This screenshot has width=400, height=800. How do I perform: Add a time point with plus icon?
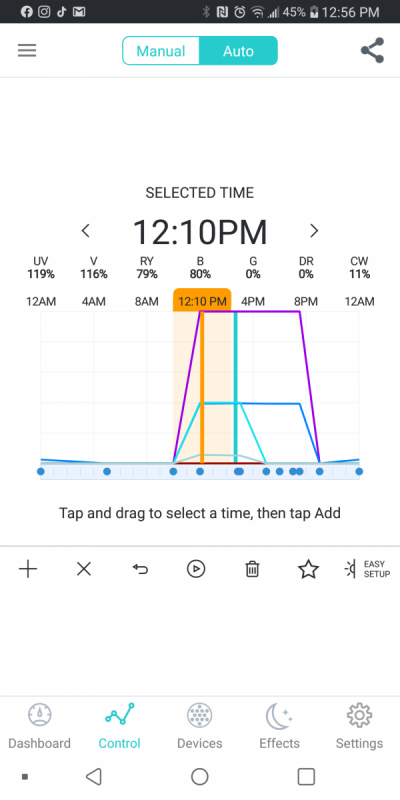coord(28,569)
